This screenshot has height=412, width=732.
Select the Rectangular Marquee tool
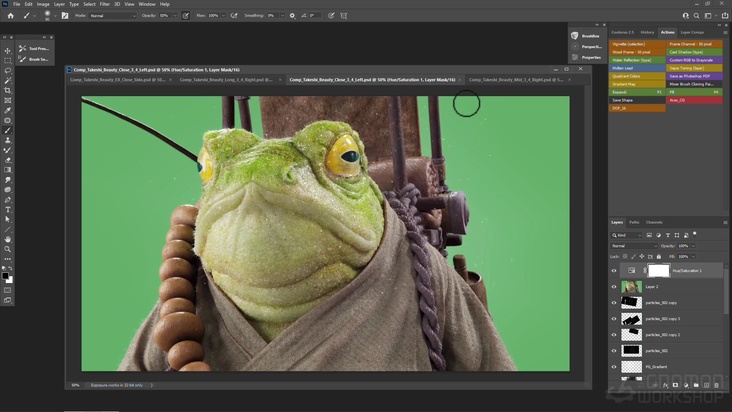point(7,61)
